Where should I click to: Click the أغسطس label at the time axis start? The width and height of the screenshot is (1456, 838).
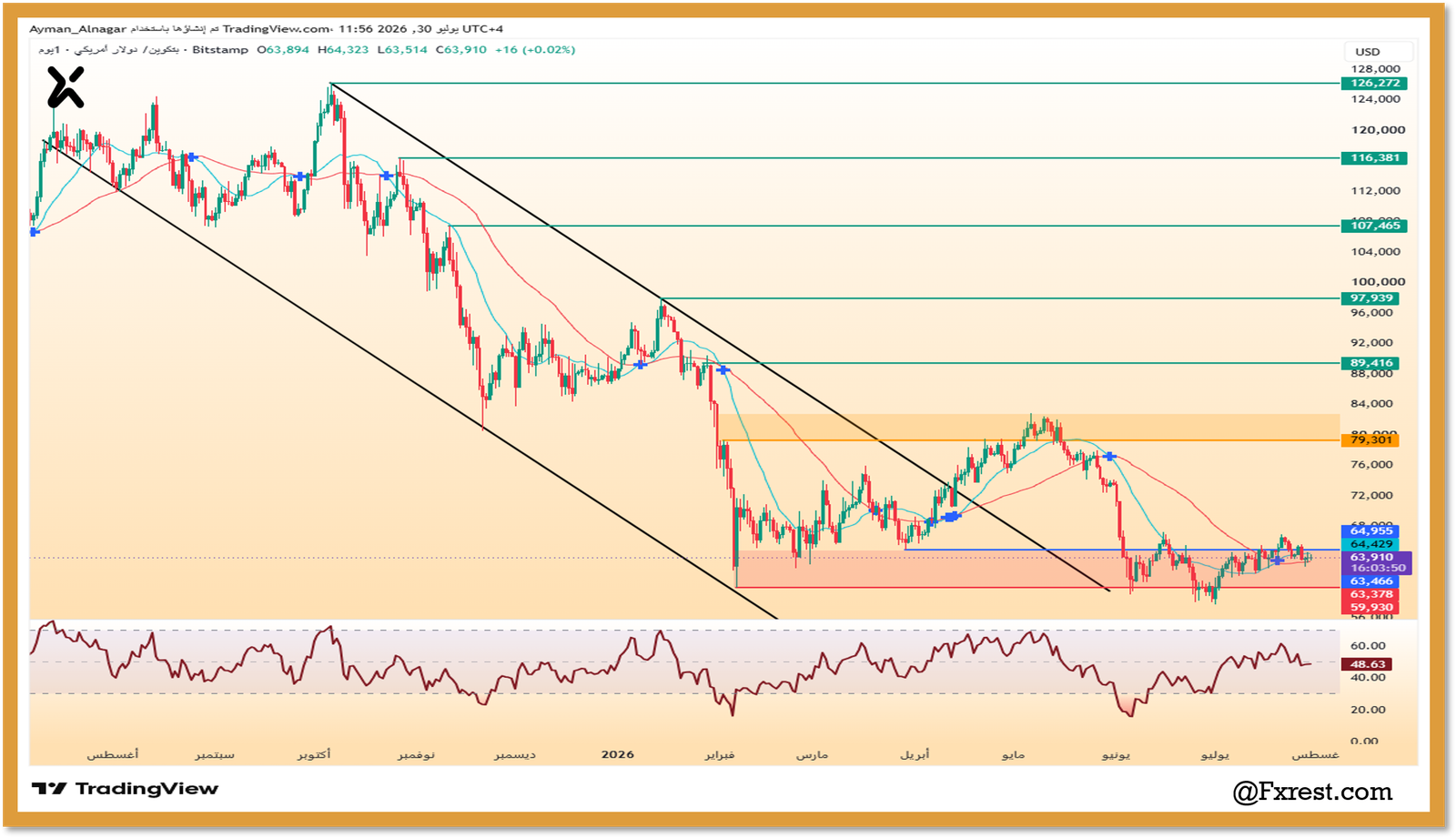point(113,755)
